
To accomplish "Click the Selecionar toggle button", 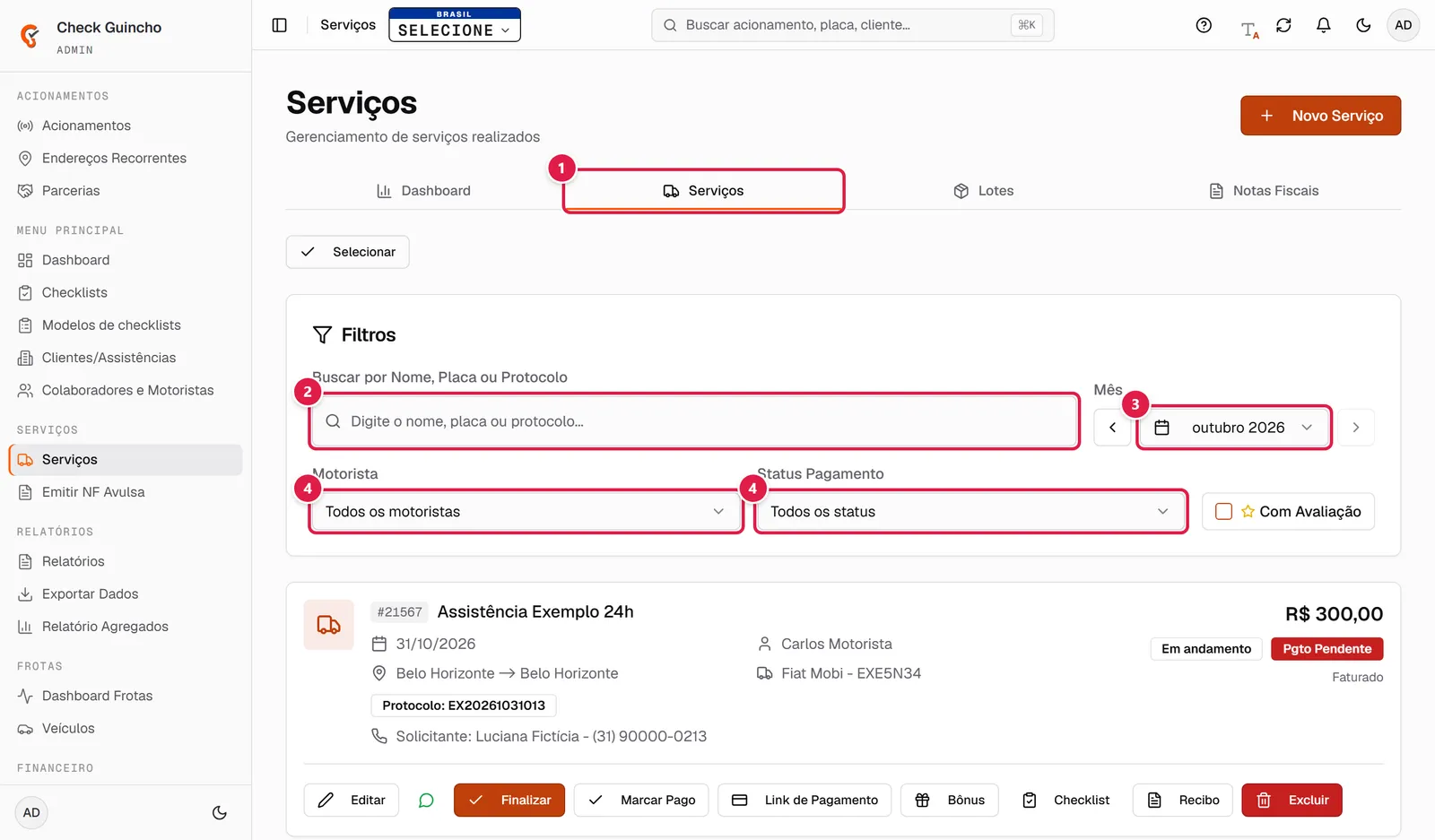I will (x=347, y=252).
